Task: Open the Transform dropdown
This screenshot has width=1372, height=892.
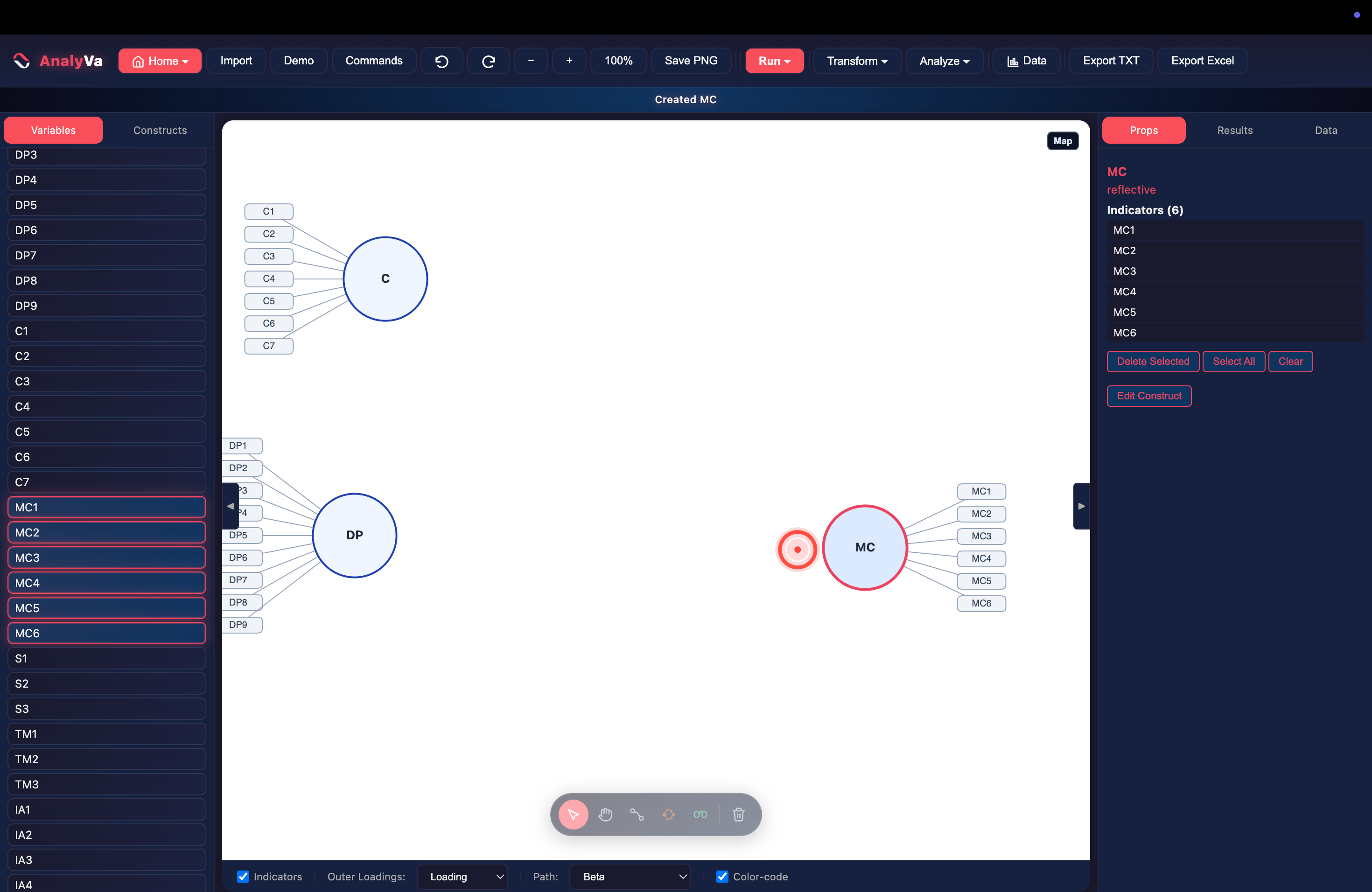Action: point(857,61)
